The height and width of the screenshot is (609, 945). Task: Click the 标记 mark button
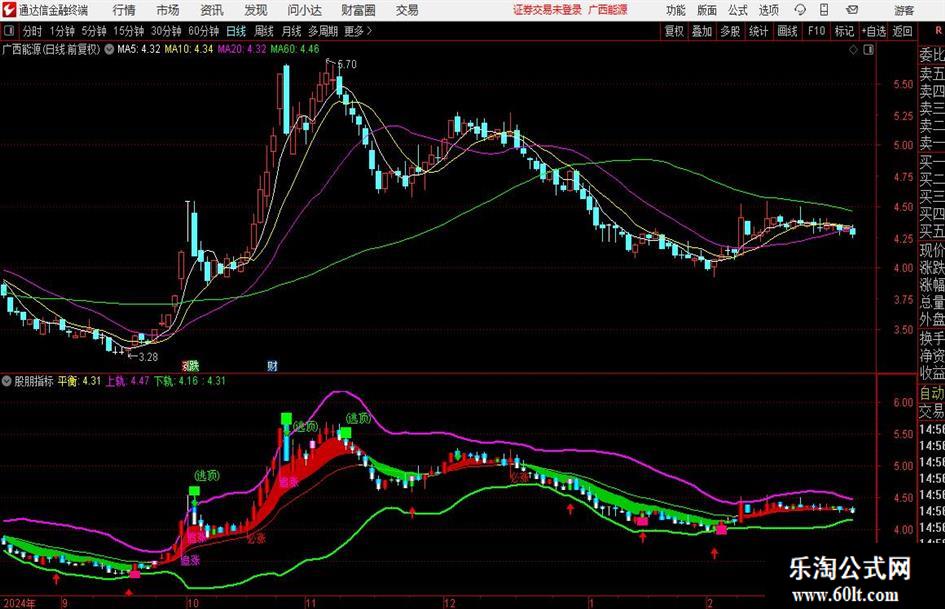(844, 31)
